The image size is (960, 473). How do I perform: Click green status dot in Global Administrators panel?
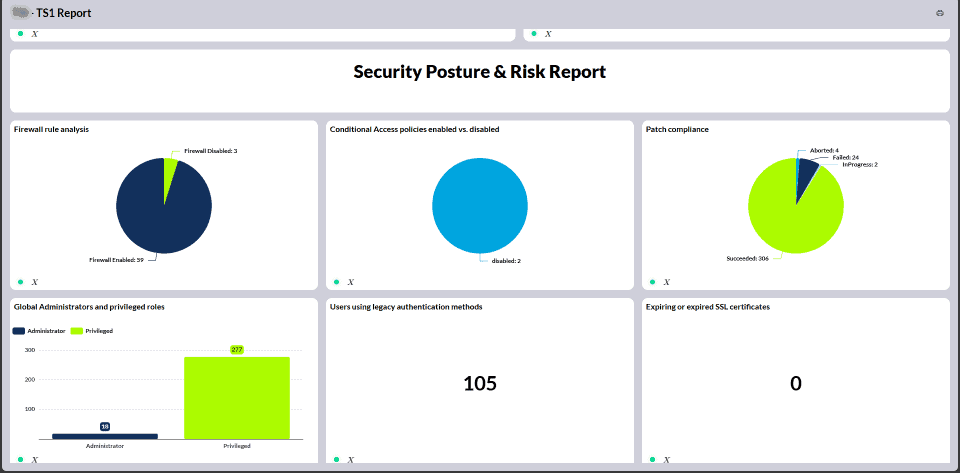(20, 460)
